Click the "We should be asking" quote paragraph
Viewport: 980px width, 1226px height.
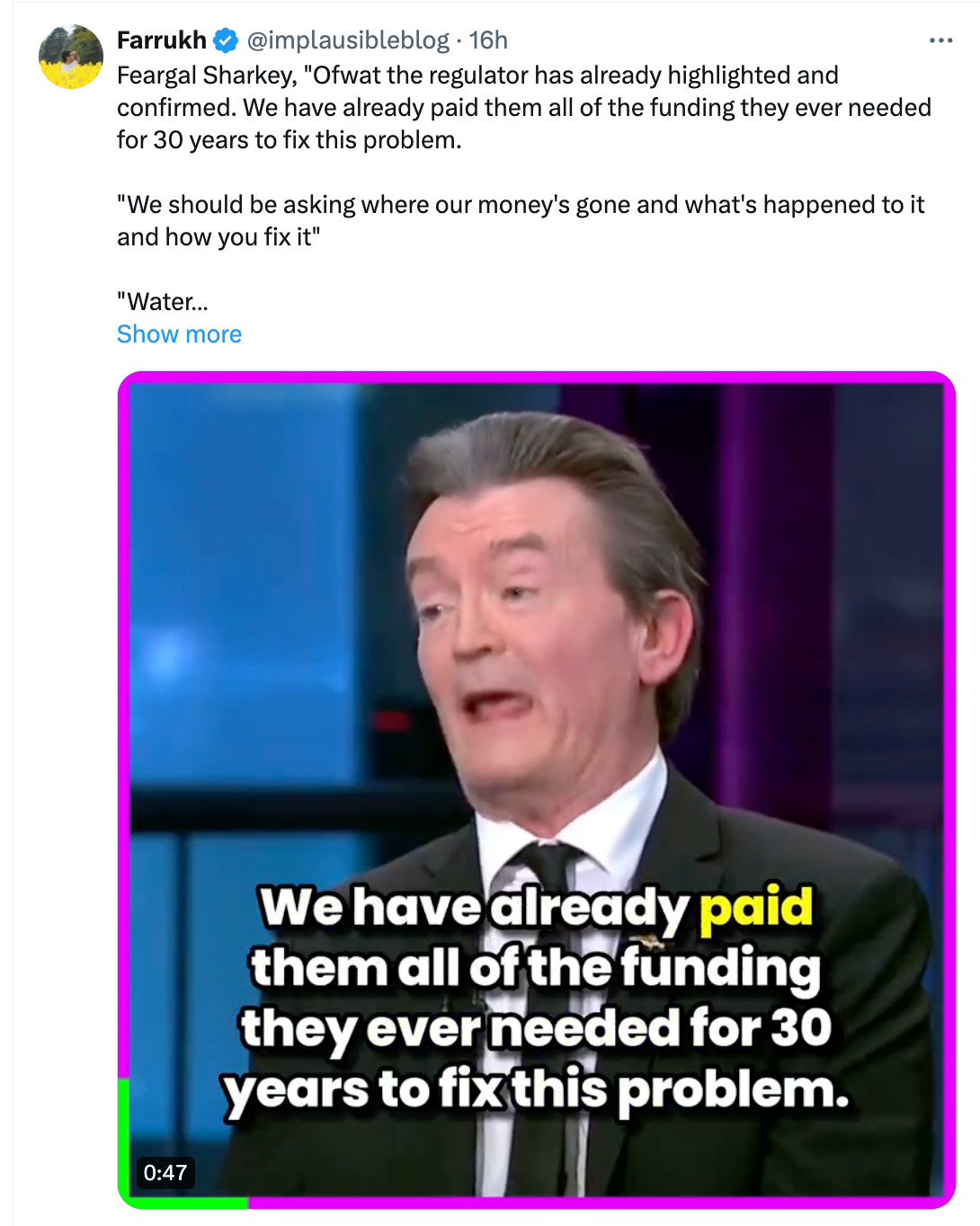tap(521, 221)
